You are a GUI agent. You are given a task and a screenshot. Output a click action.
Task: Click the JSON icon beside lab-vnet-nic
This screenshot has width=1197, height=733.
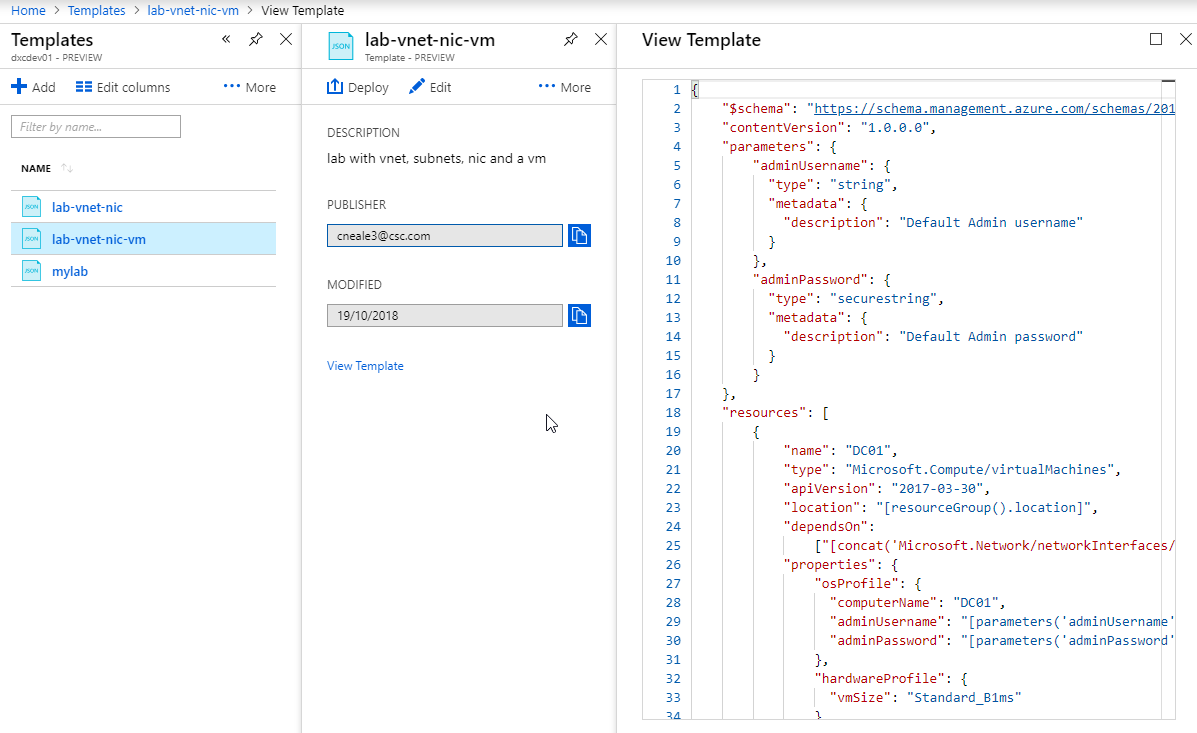click(x=31, y=207)
